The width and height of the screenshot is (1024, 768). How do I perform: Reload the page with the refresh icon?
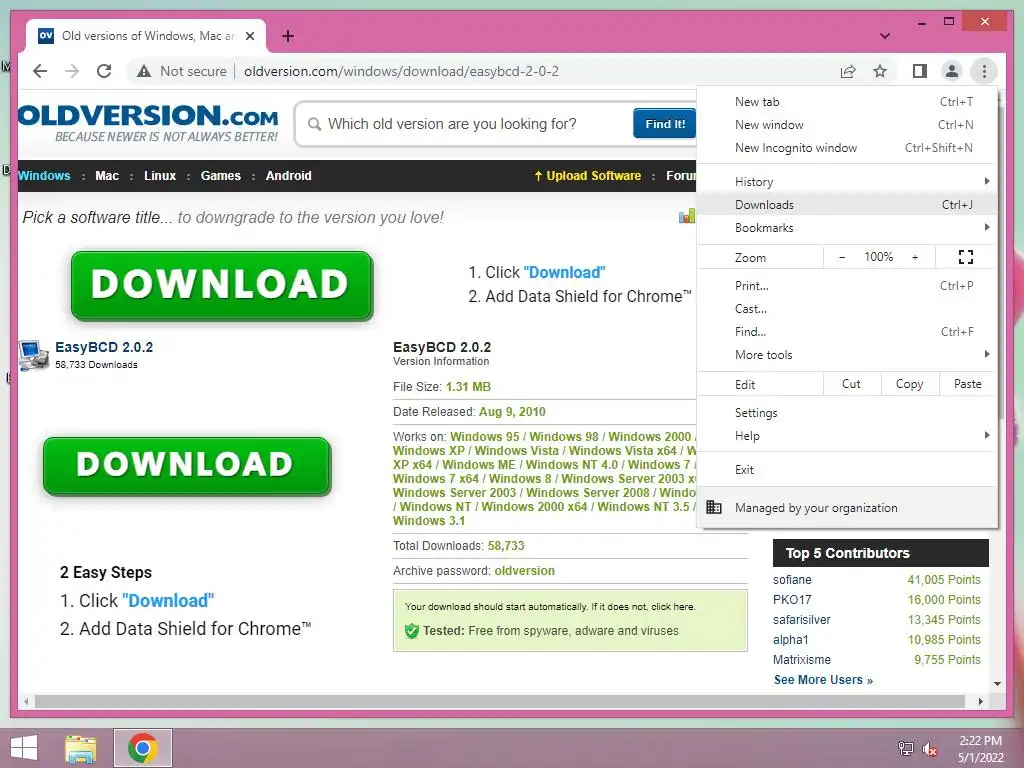point(104,71)
